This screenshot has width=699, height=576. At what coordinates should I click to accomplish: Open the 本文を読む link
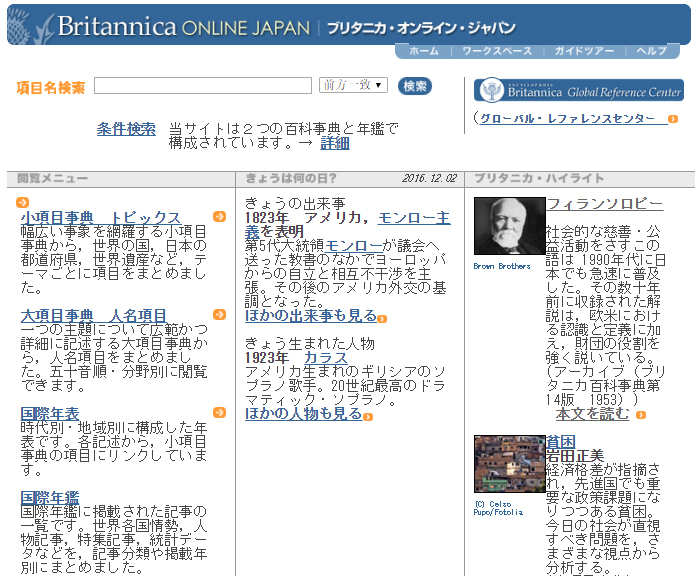click(592, 413)
